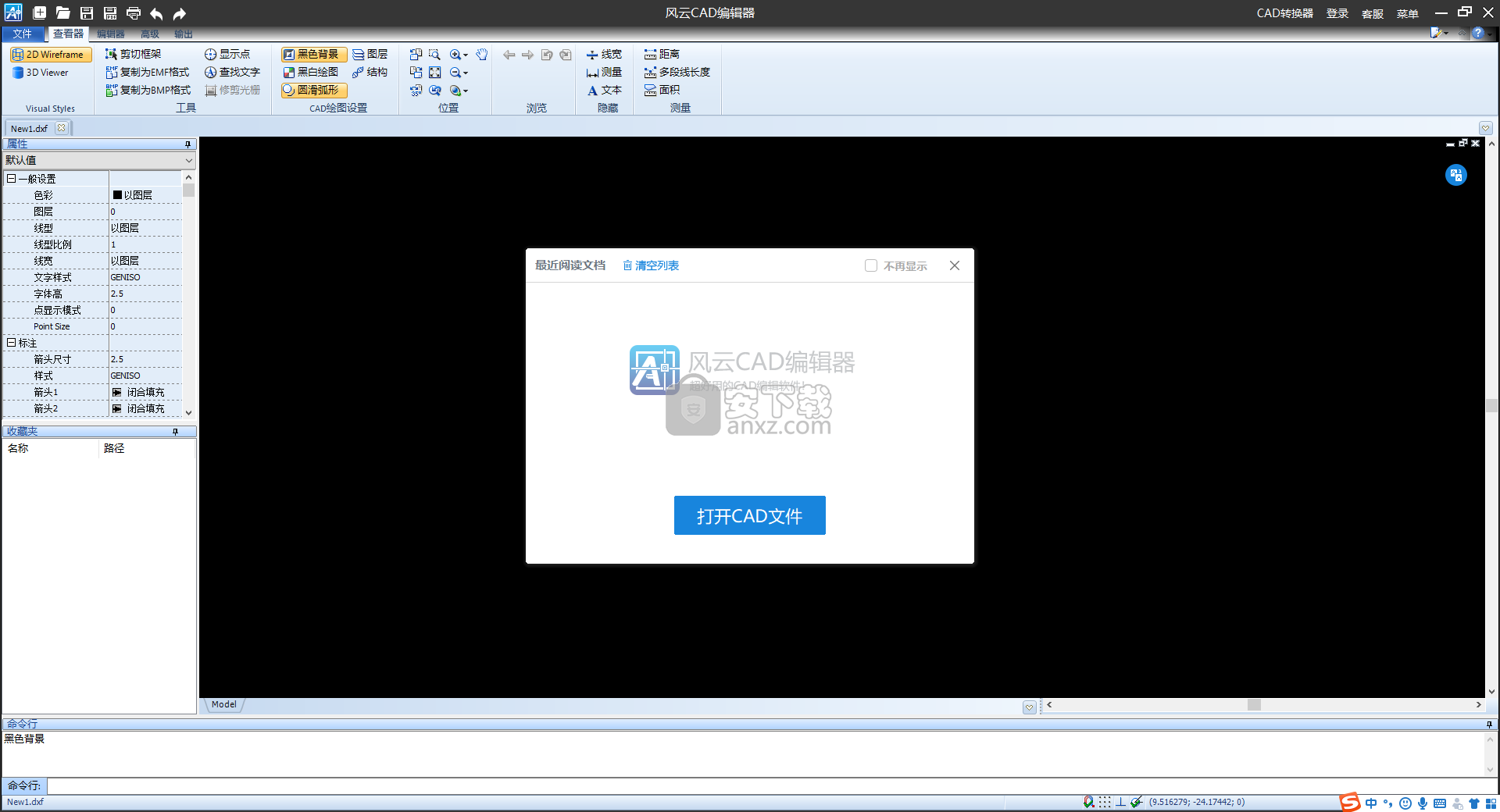Click the save as PDF icon
The width and height of the screenshot is (1500, 812).
pyautogui.click(x=110, y=12)
